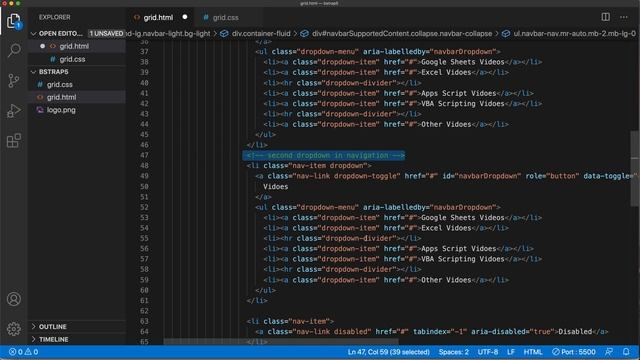This screenshot has height=360, width=640.
Task: Click 'Google Sheets Videos' on line 38
Action: (463, 62)
